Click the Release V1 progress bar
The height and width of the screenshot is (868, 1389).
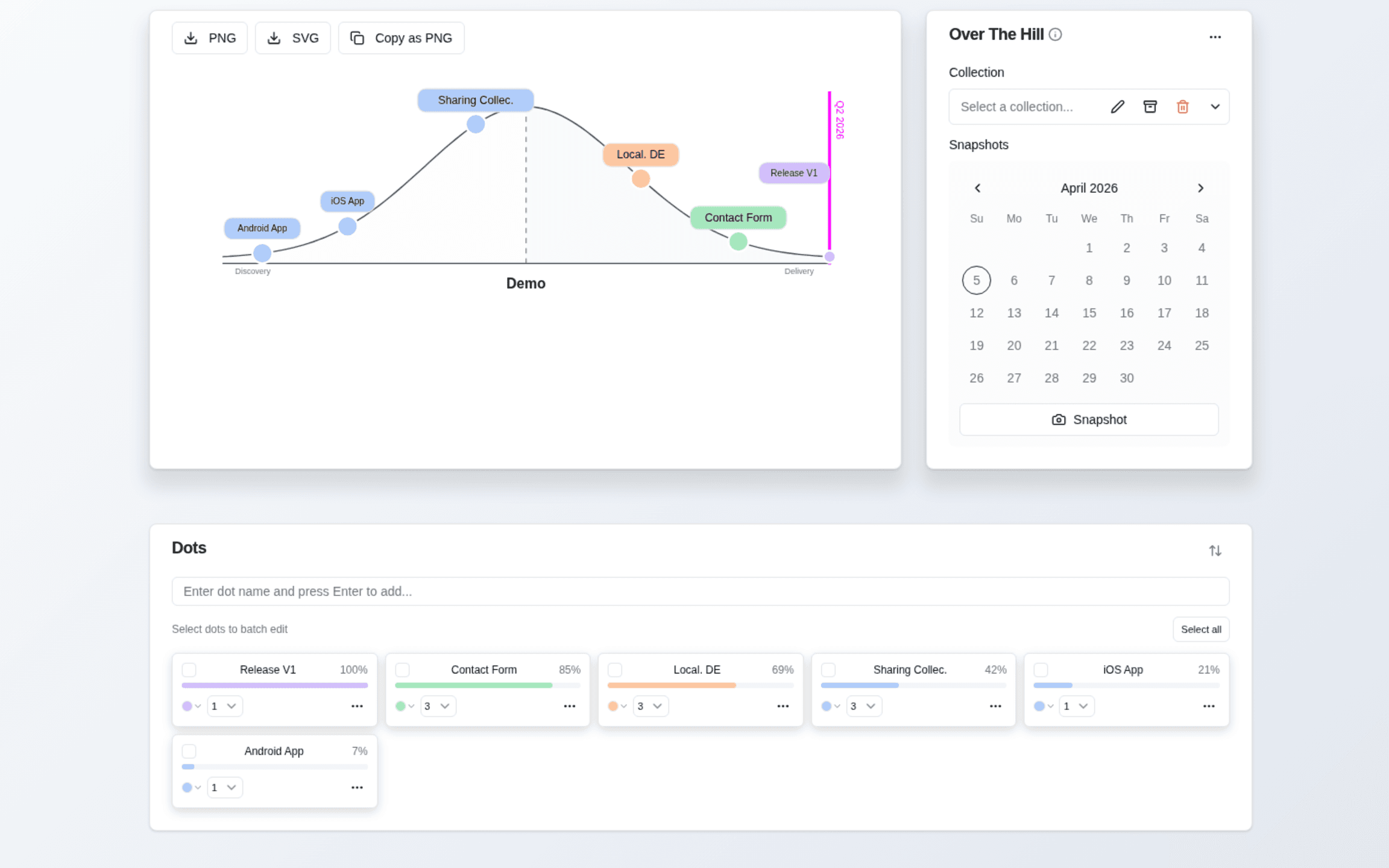(x=275, y=685)
